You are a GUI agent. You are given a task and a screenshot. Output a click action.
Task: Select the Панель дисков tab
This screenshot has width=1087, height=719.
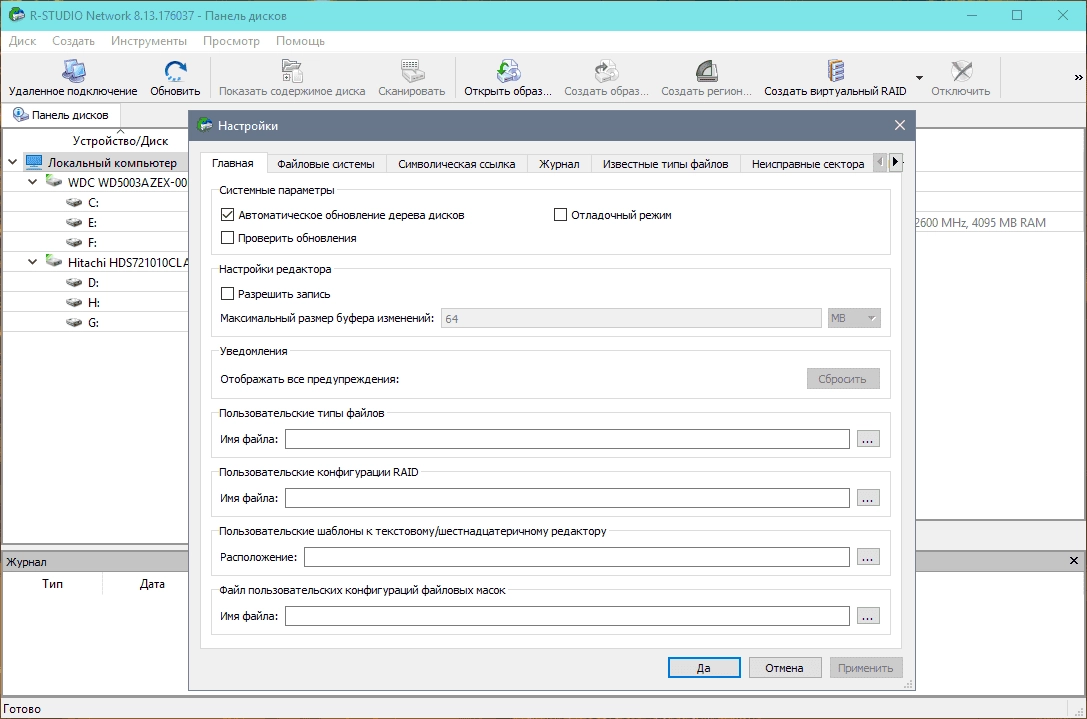pos(61,114)
